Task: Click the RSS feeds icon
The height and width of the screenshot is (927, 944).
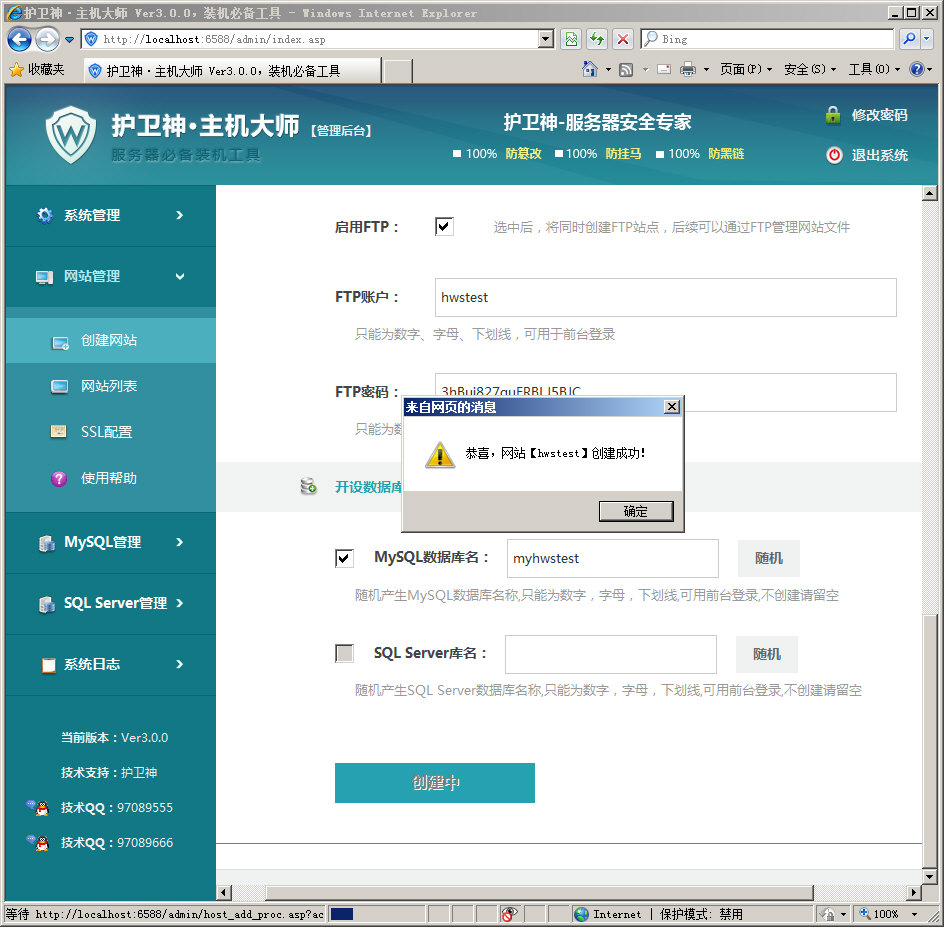Action: [626, 70]
